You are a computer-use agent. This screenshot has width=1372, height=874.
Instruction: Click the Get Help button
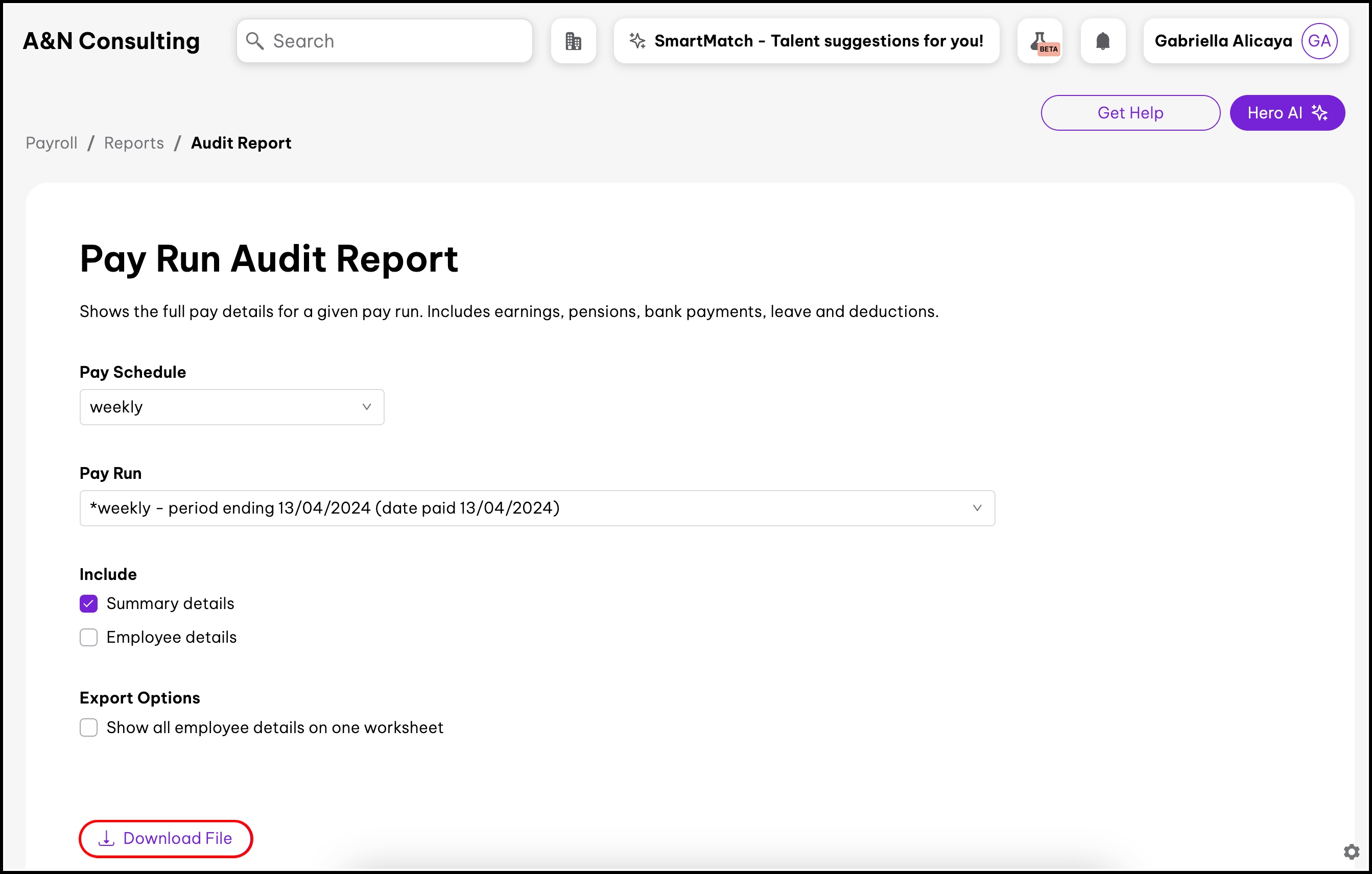coord(1130,113)
